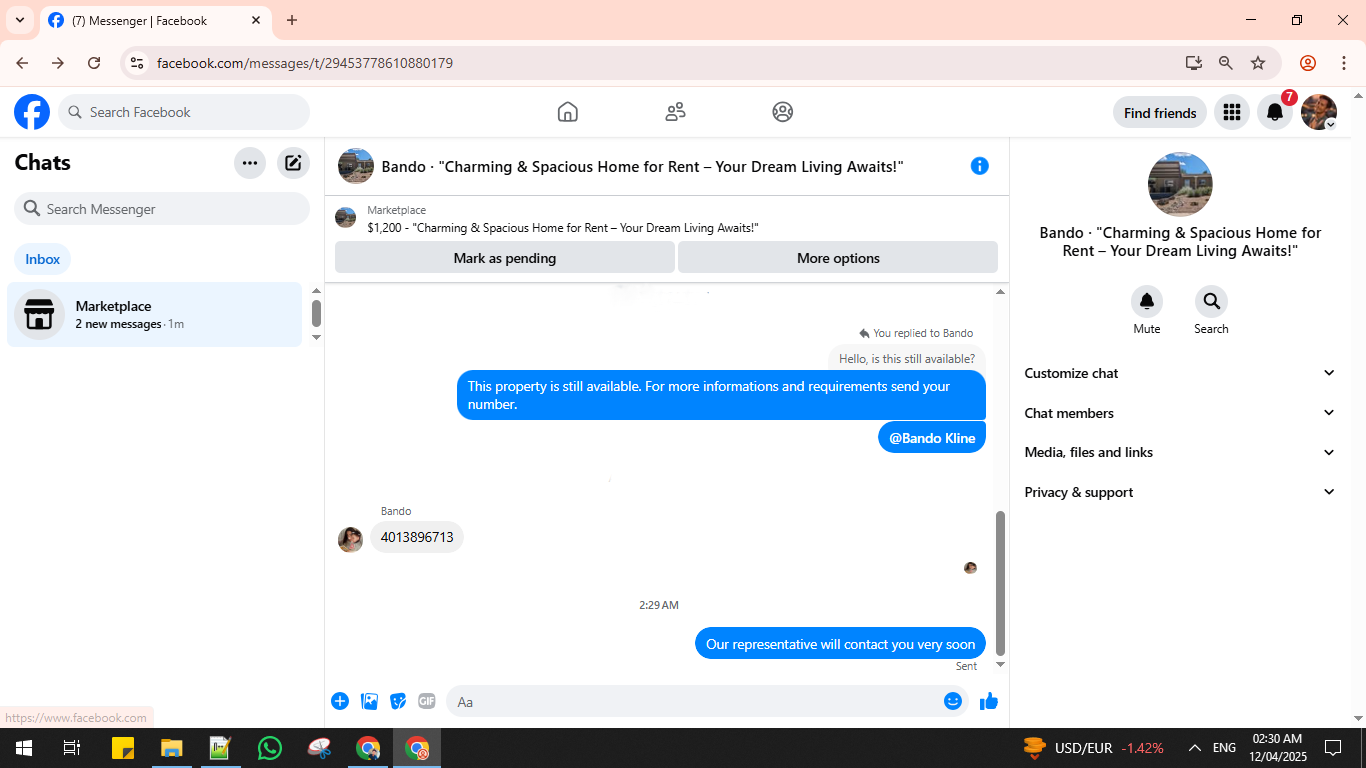Expand Customize chat section

coord(1180,373)
